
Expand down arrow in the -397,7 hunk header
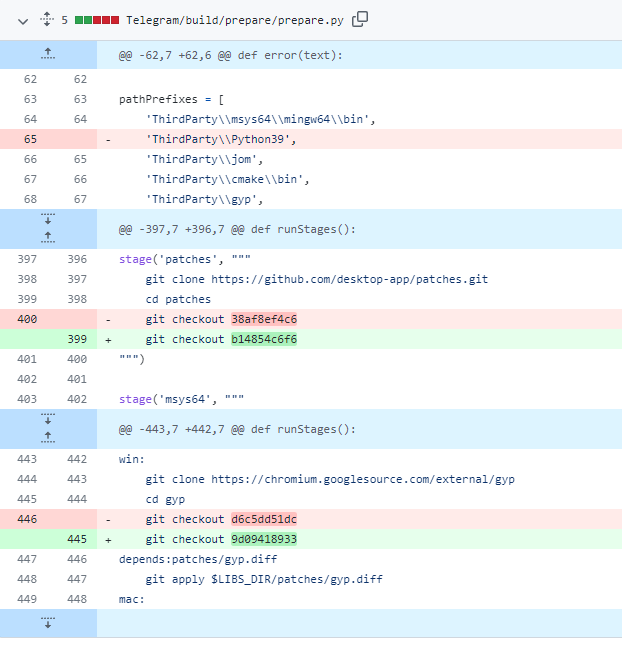click(48, 219)
